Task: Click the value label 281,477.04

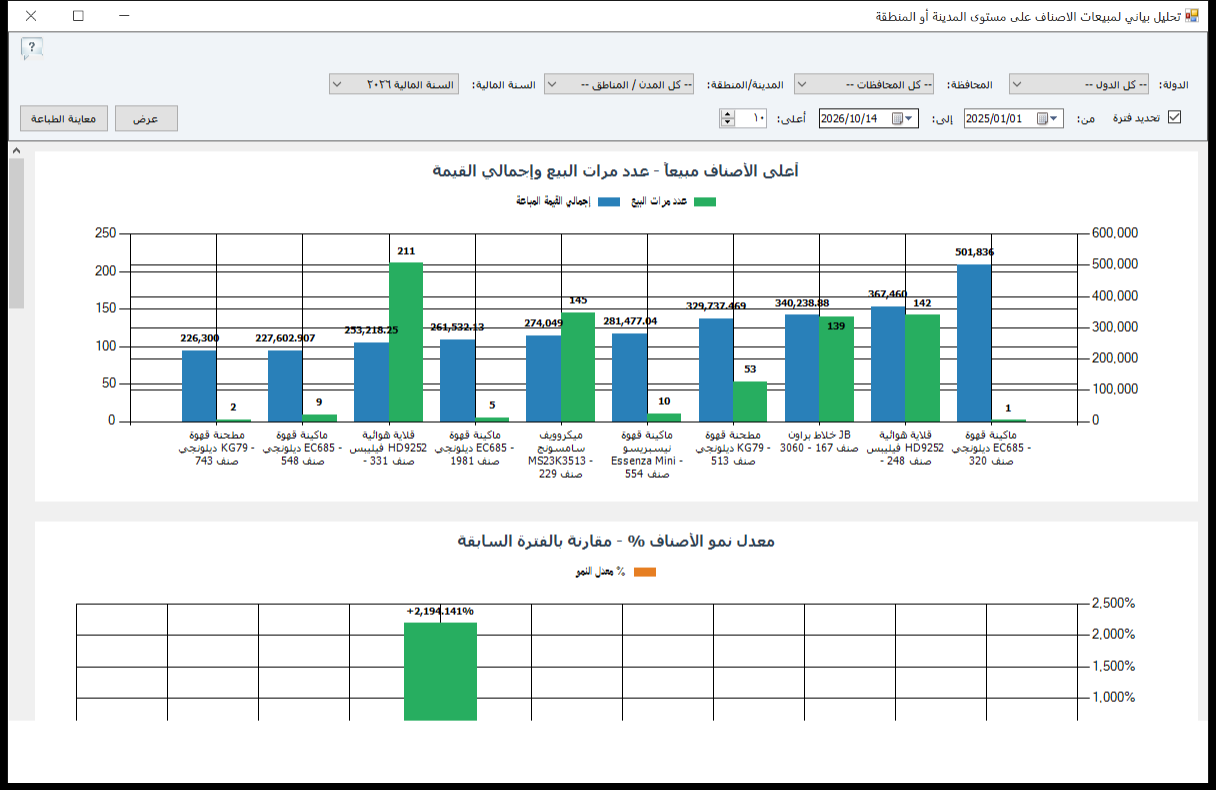Action: [630, 321]
